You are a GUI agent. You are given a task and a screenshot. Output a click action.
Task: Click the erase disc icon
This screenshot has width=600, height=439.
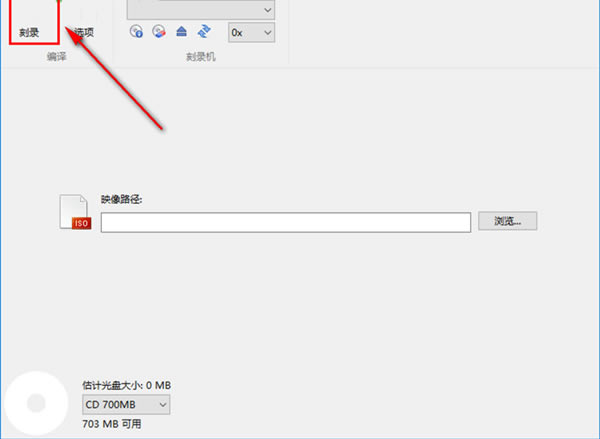click(x=158, y=32)
